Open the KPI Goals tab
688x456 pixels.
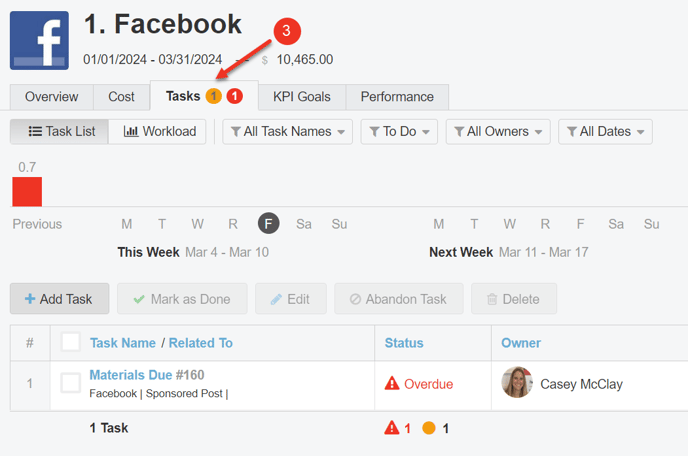pos(302,97)
